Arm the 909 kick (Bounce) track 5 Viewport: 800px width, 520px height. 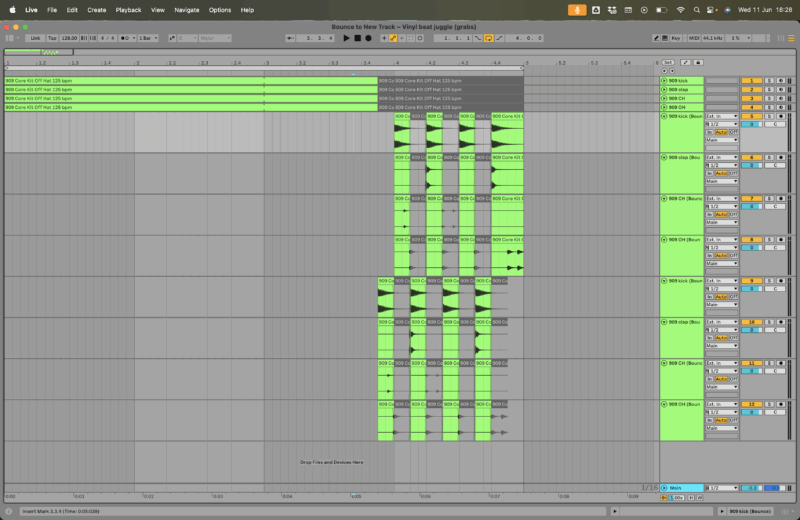click(x=780, y=116)
